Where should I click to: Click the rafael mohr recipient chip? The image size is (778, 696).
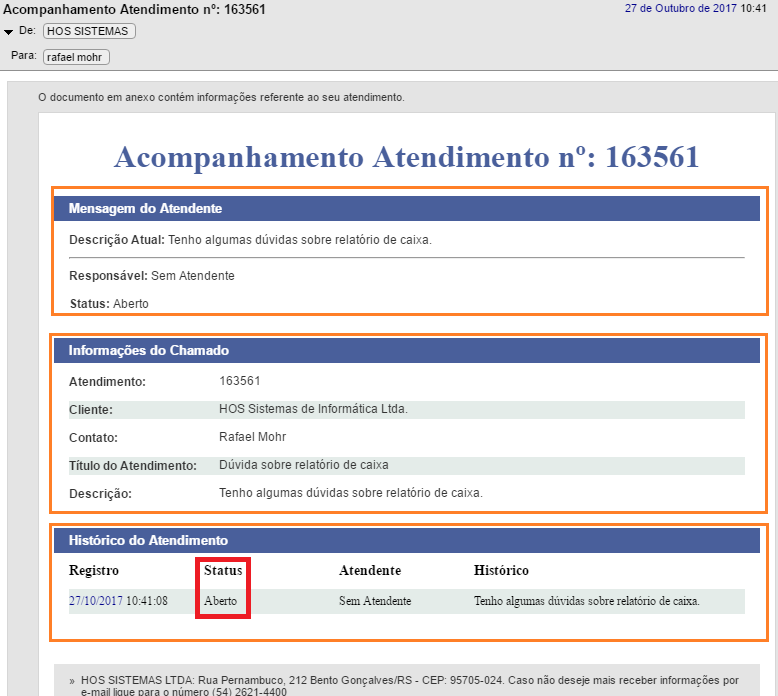76,57
